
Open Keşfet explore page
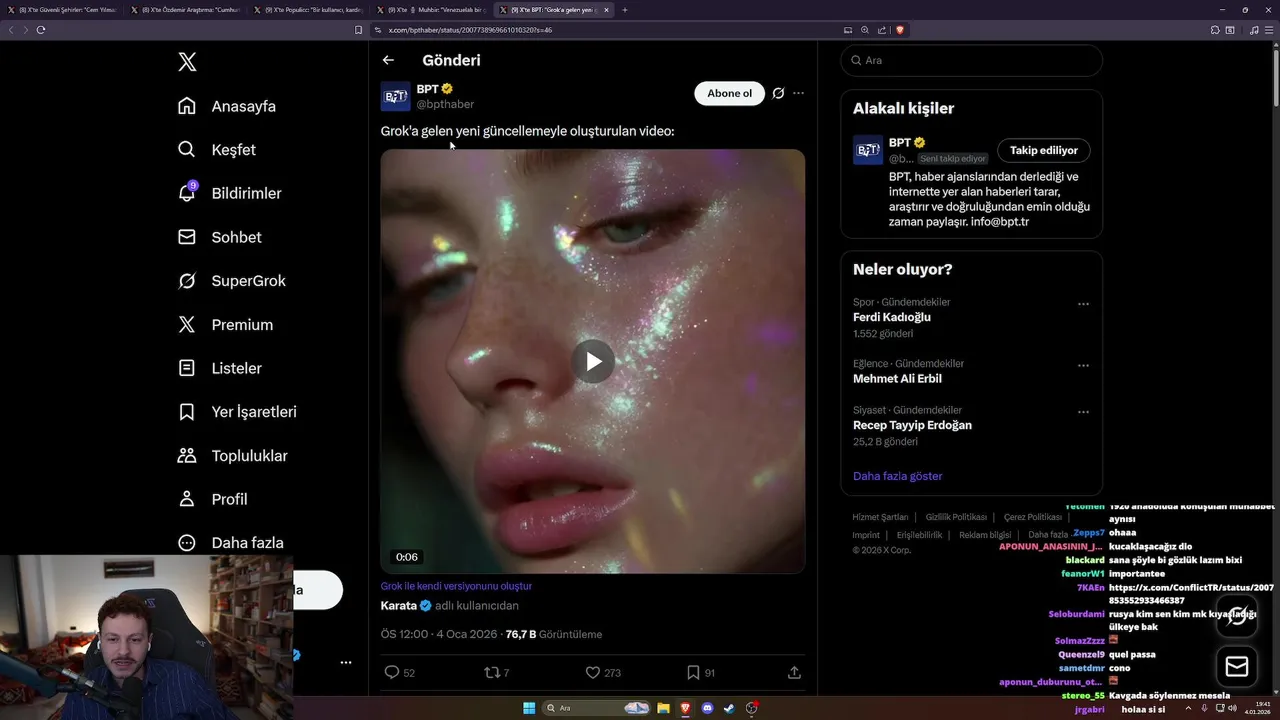(x=217, y=150)
